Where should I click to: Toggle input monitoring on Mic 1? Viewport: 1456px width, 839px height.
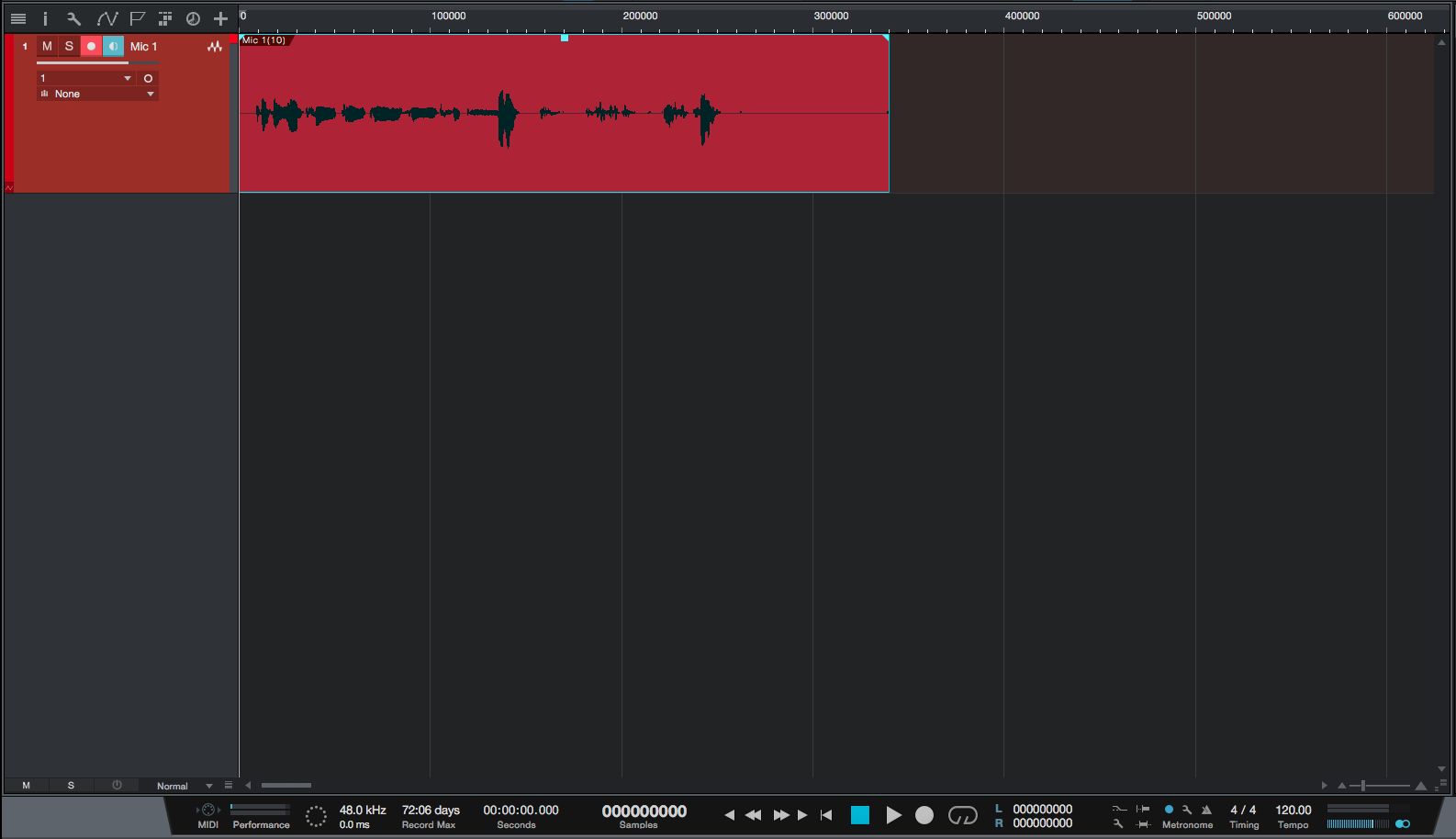tap(113, 46)
